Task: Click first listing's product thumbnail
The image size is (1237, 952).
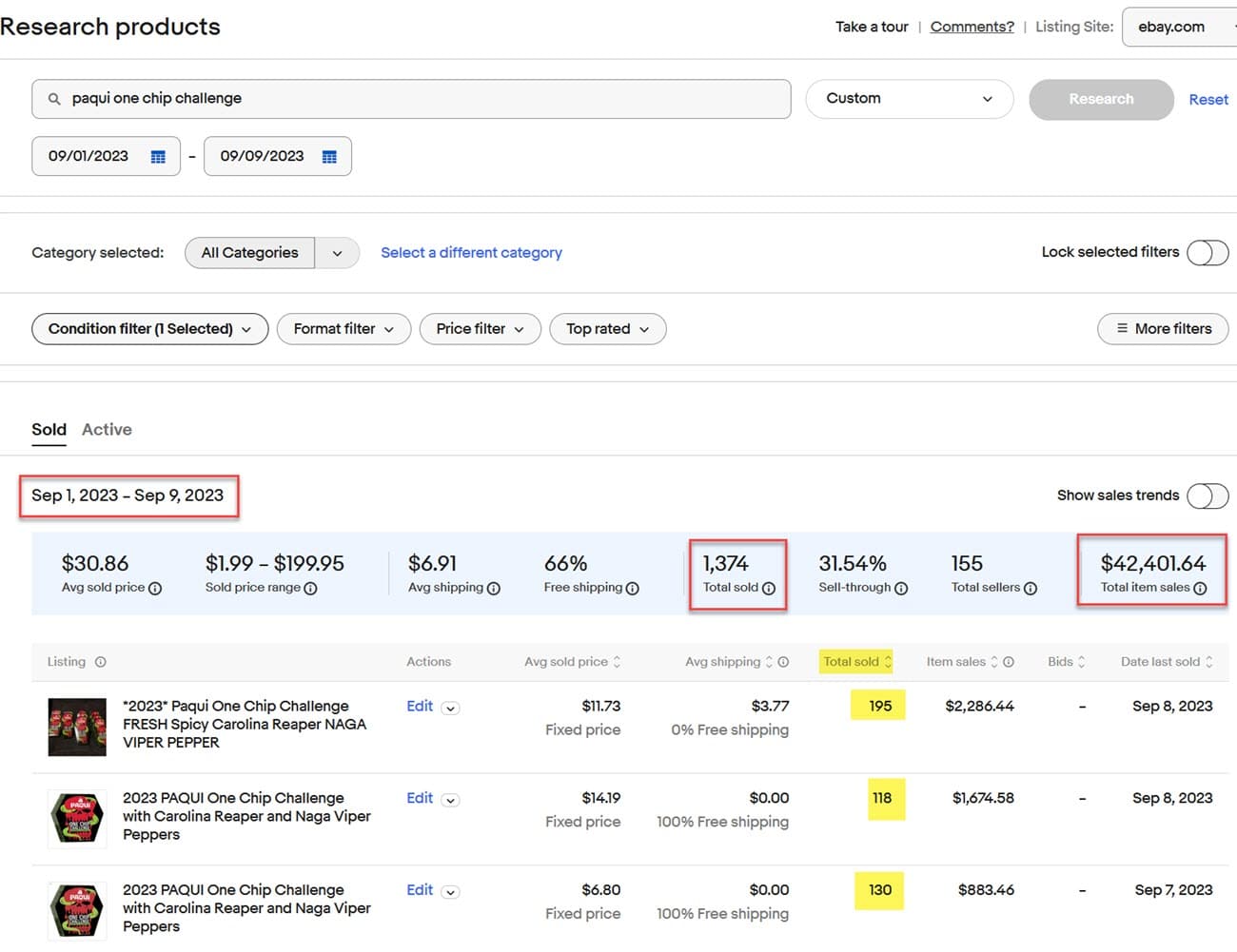Action: (x=77, y=728)
